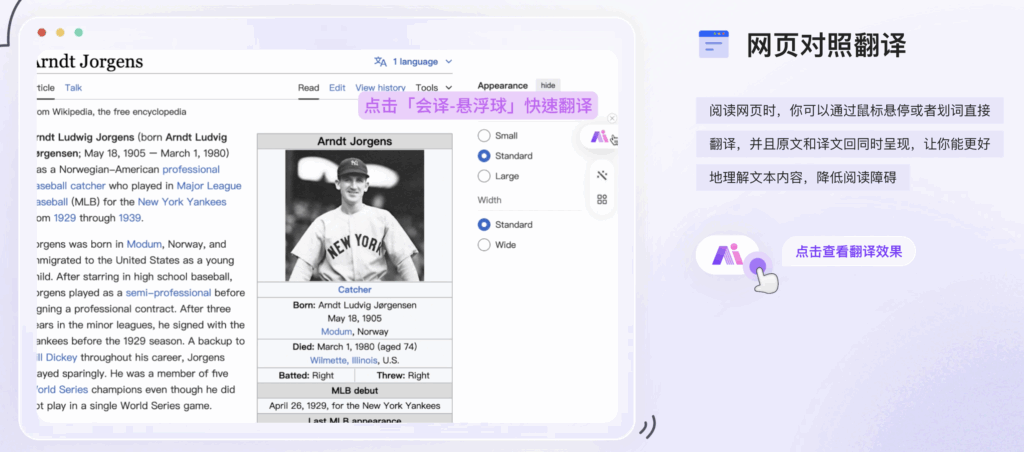Select the Small text size radio button
This screenshot has width=1024, height=452.
(x=484, y=136)
